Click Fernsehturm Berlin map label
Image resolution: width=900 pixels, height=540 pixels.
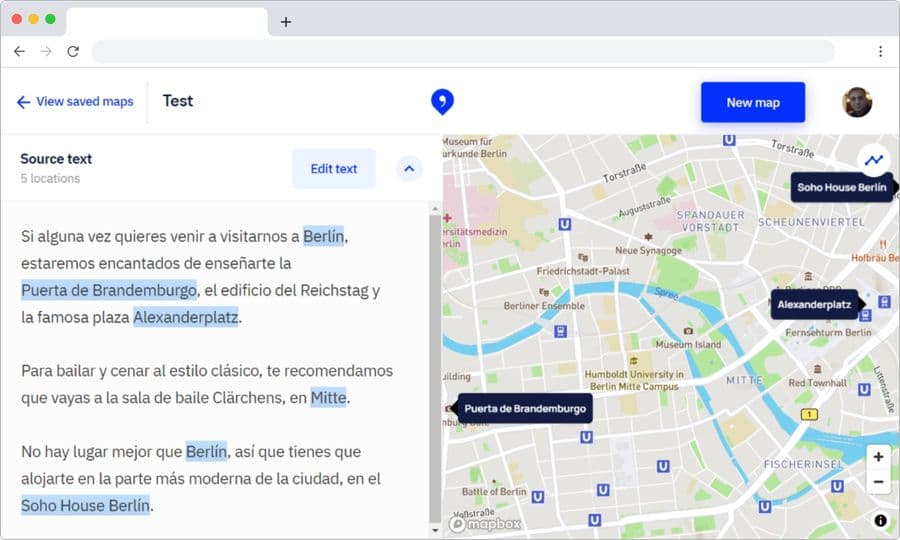828,332
